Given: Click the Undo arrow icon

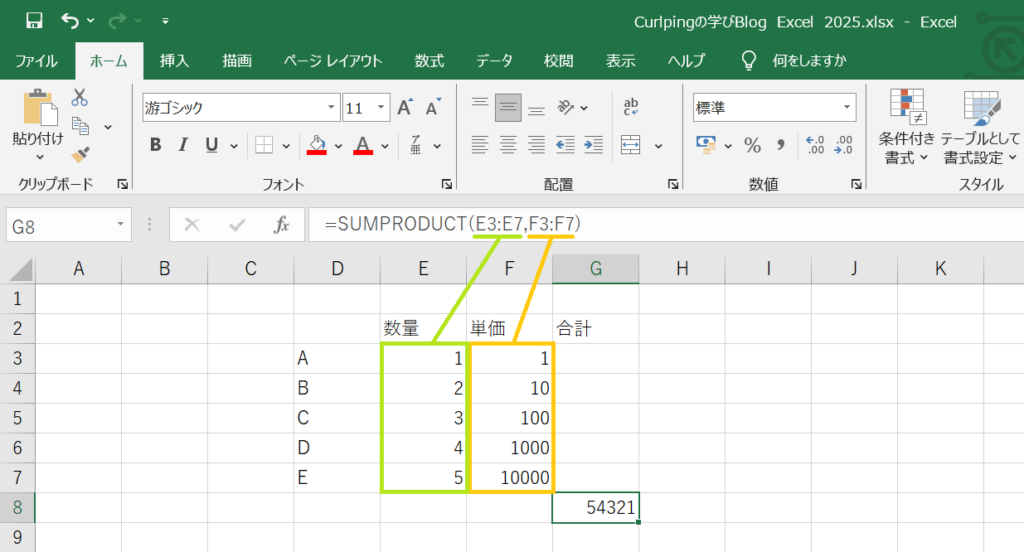Looking at the screenshot, I should point(70,21).
